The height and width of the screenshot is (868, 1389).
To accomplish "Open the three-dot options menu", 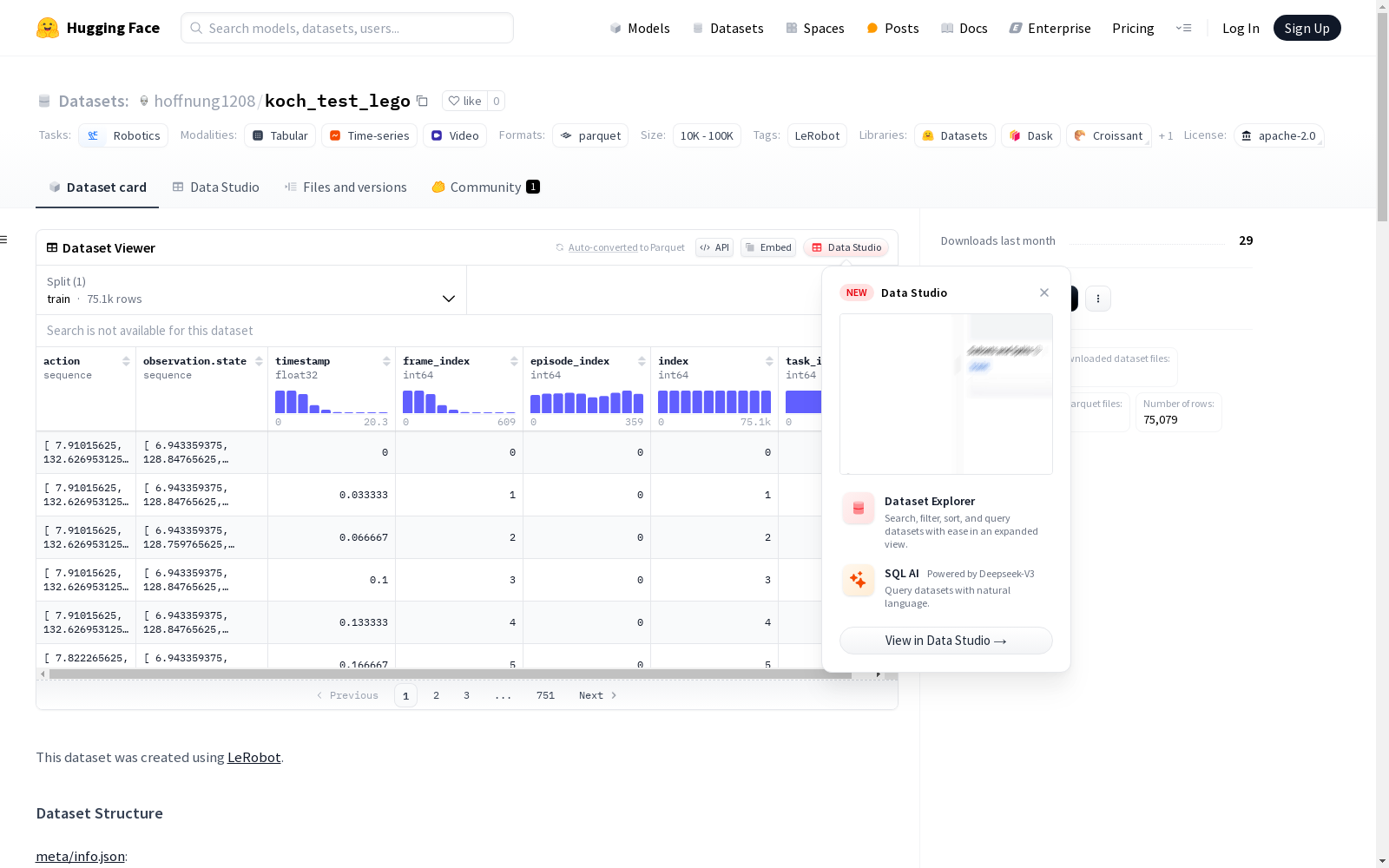I will pyautogui.click(x=1098, y=299).
